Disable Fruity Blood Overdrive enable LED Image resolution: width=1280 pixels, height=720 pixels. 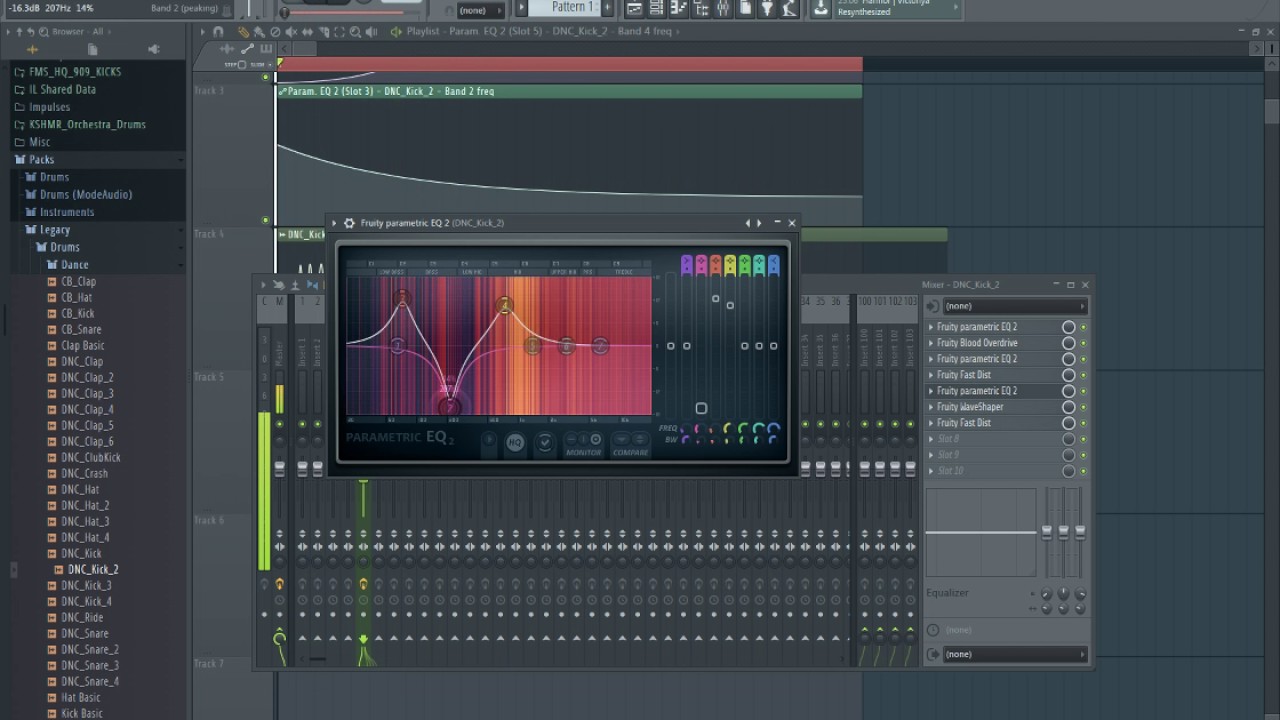[1083, 343]
